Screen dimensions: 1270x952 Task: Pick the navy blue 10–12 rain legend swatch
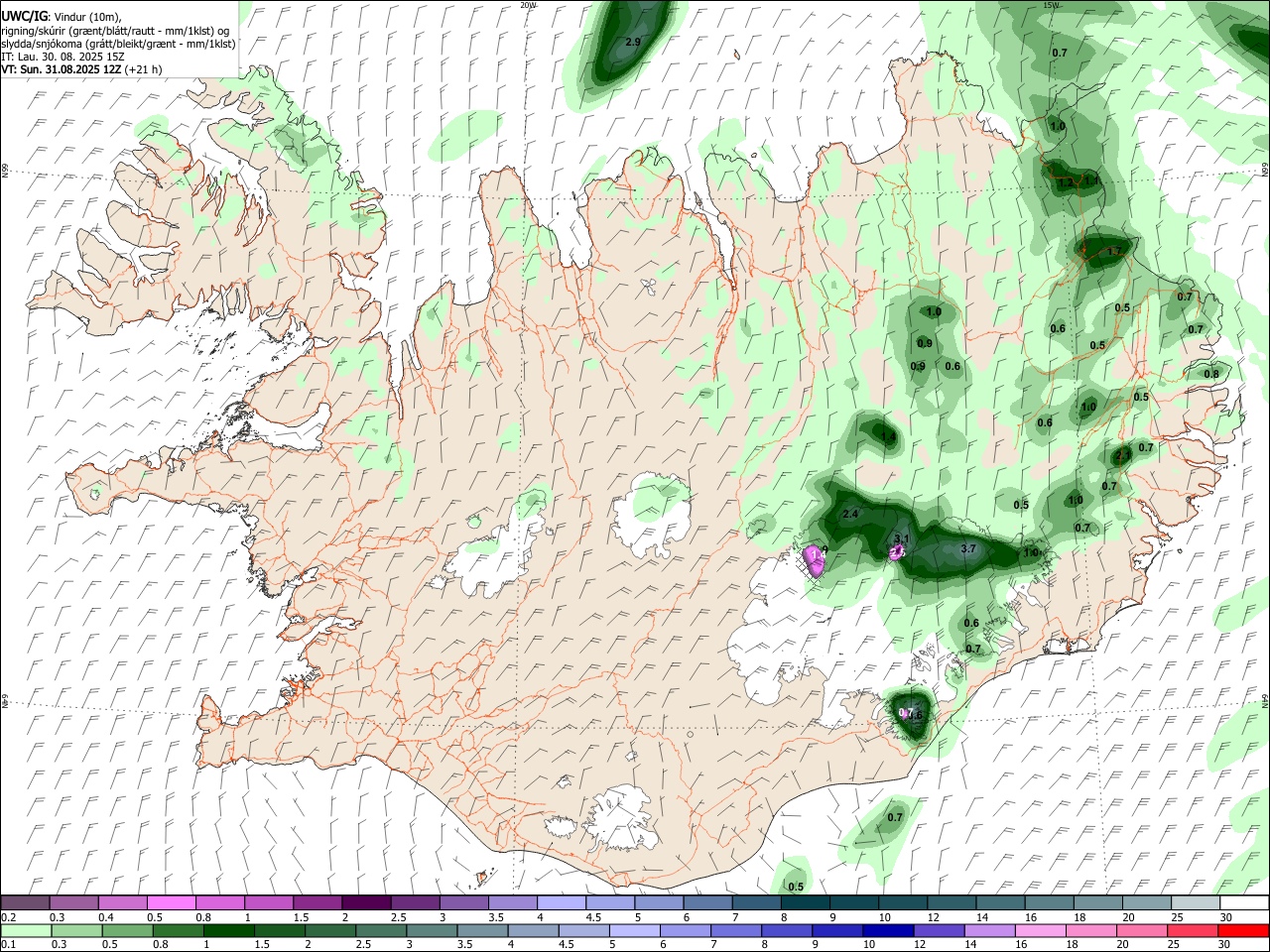(x=888, y=930)
